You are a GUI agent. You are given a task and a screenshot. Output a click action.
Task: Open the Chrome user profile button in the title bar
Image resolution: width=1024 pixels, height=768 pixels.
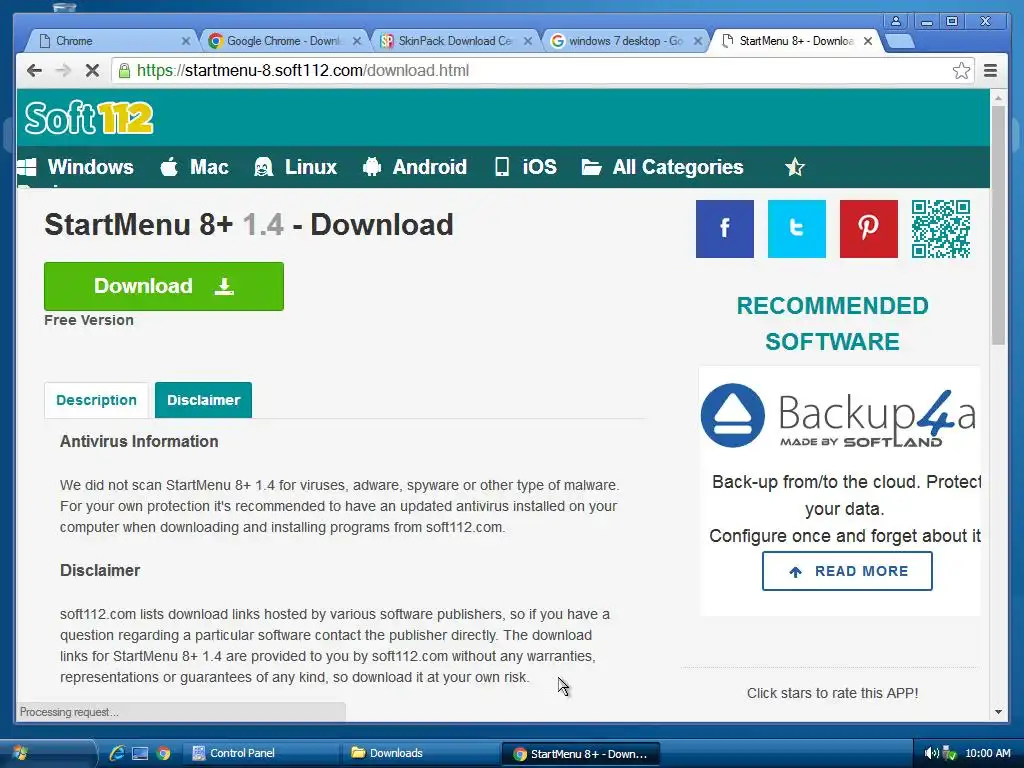[896, 21]
